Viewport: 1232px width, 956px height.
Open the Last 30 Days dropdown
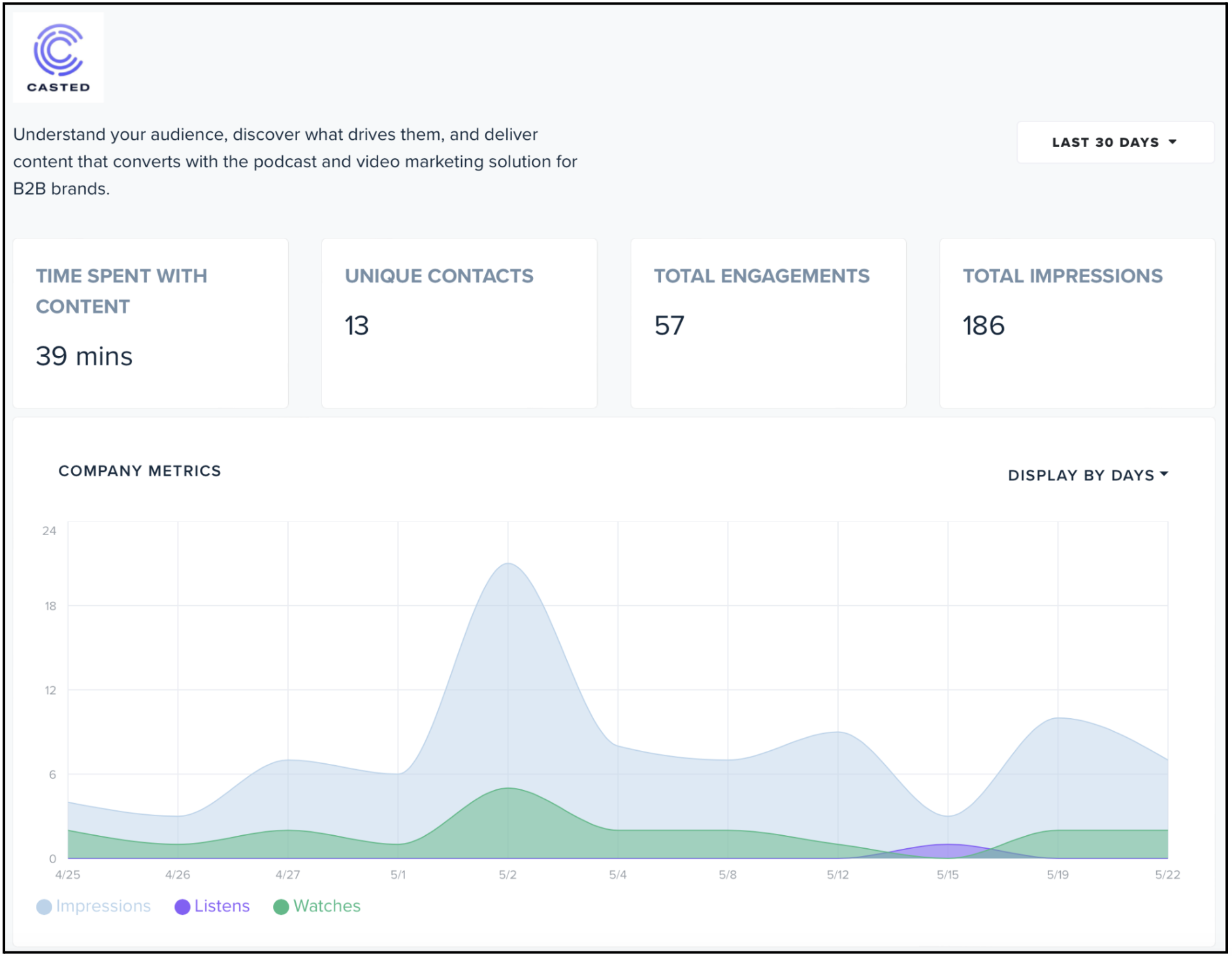click(x=1115, y=142)
